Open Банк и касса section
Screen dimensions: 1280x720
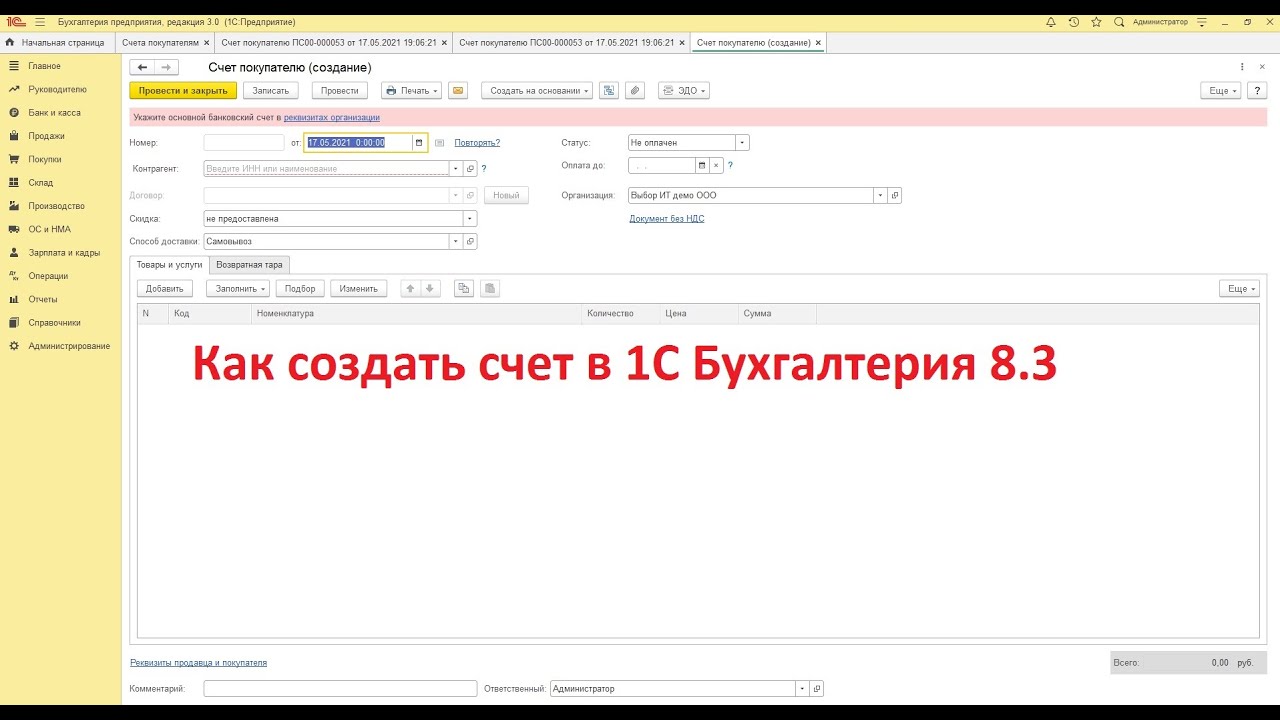tap(54, 113)
